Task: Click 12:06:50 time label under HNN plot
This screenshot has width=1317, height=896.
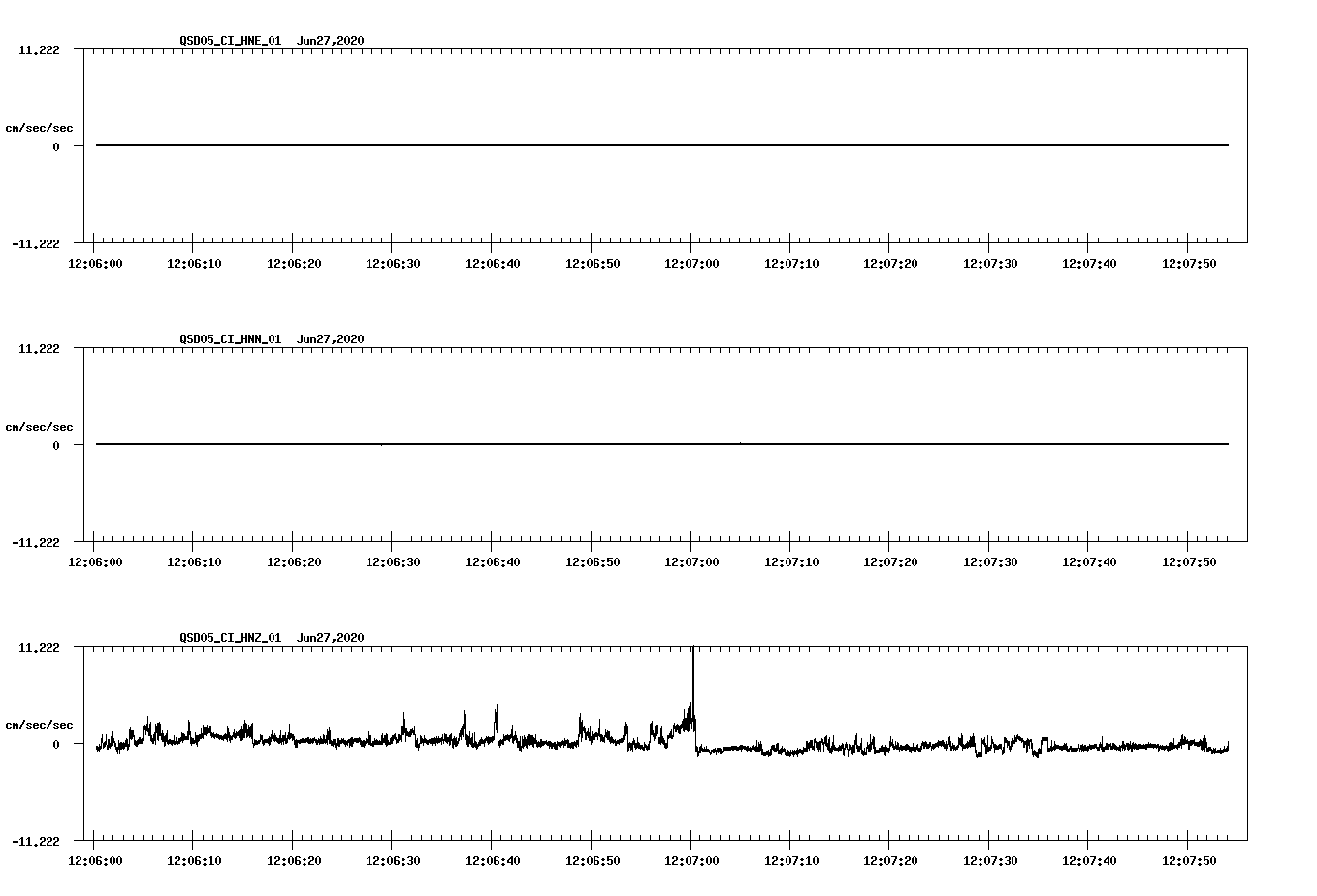Action: (591, 562)
